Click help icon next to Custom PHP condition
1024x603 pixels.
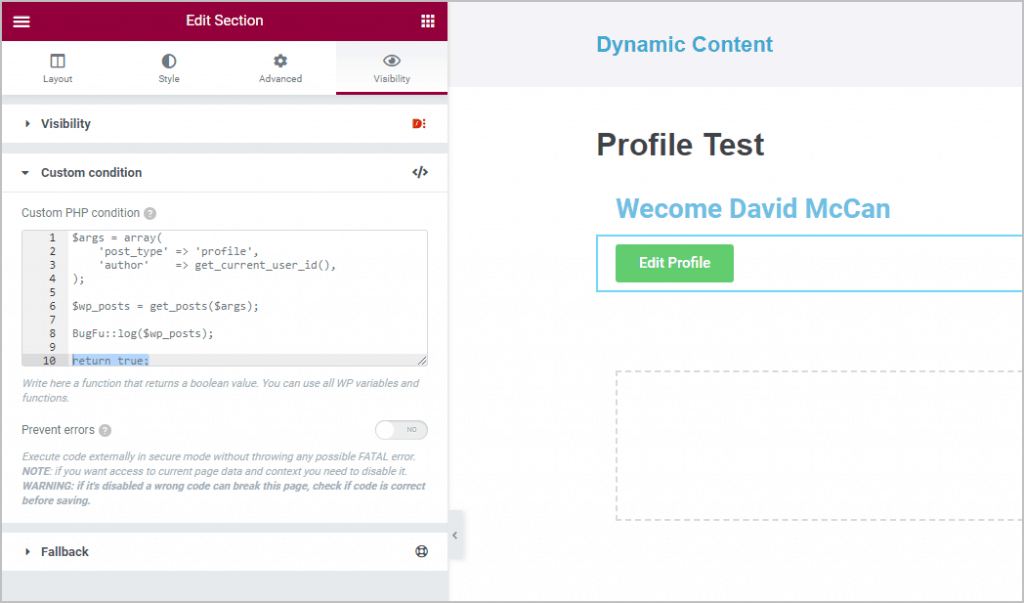click(x=150, y=214)
